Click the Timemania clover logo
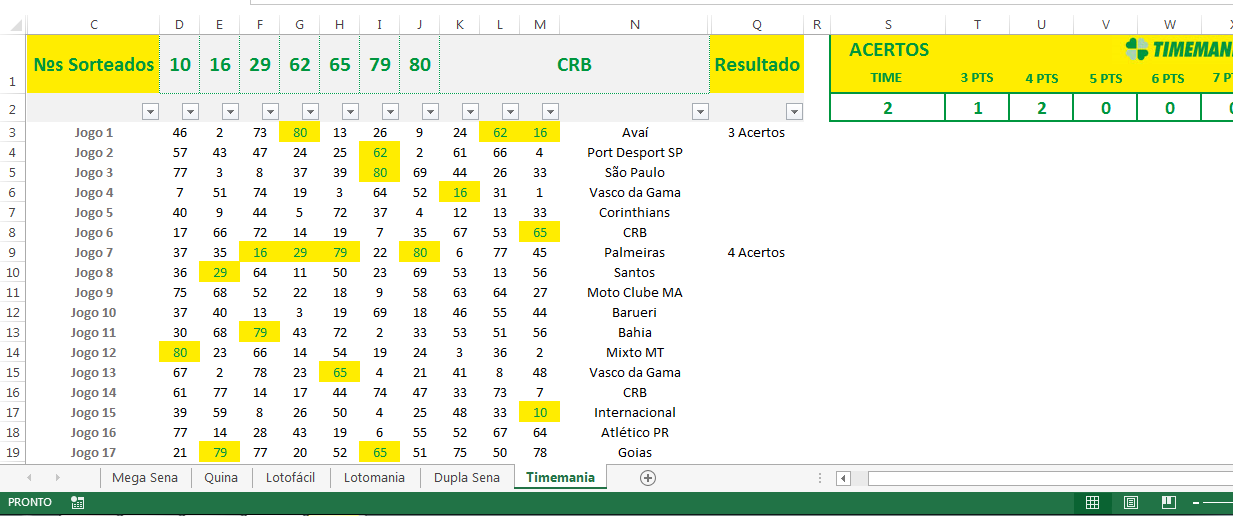The height and width of the screenshot is (516, 1233). pos(1137,49)
